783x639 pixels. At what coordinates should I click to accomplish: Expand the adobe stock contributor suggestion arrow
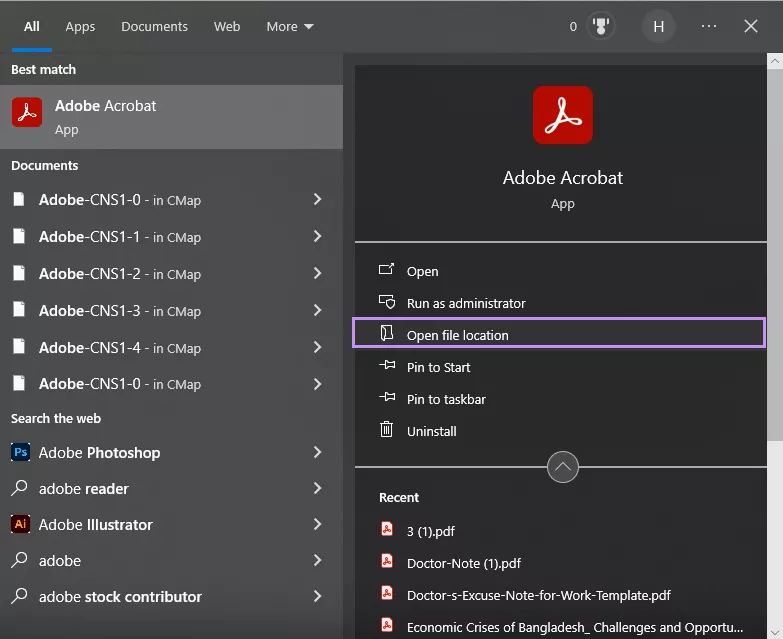coord(317,597)
